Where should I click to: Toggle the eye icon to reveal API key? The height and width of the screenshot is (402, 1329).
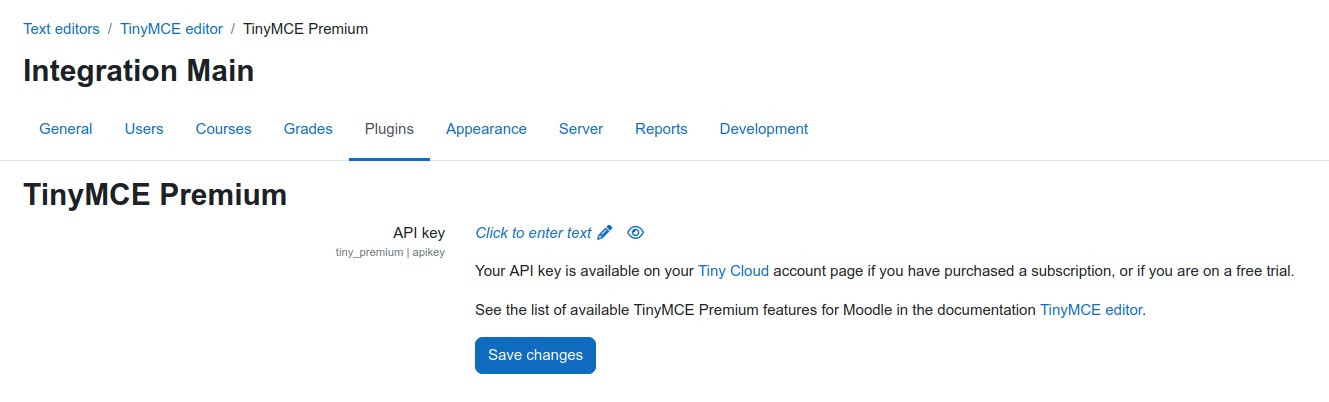pyautogui.click(x=635, y=233)
